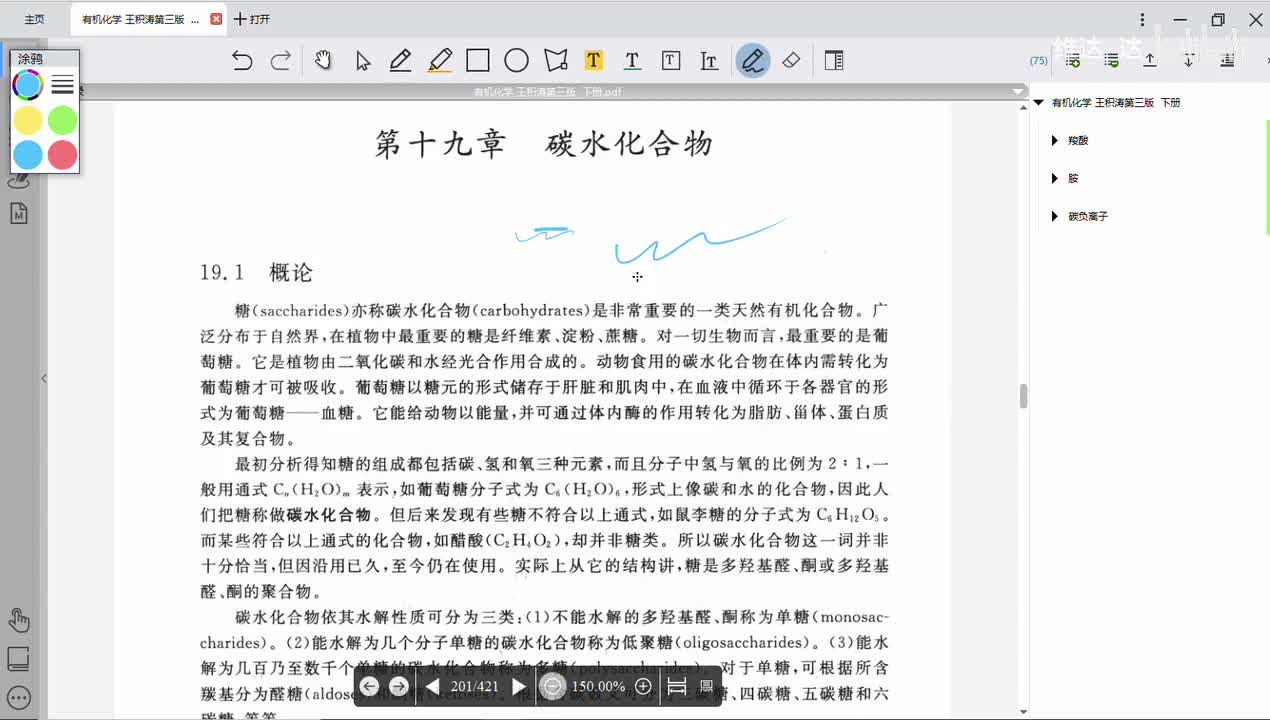
Task: Pick the blue scribble color
Action: 28,155
